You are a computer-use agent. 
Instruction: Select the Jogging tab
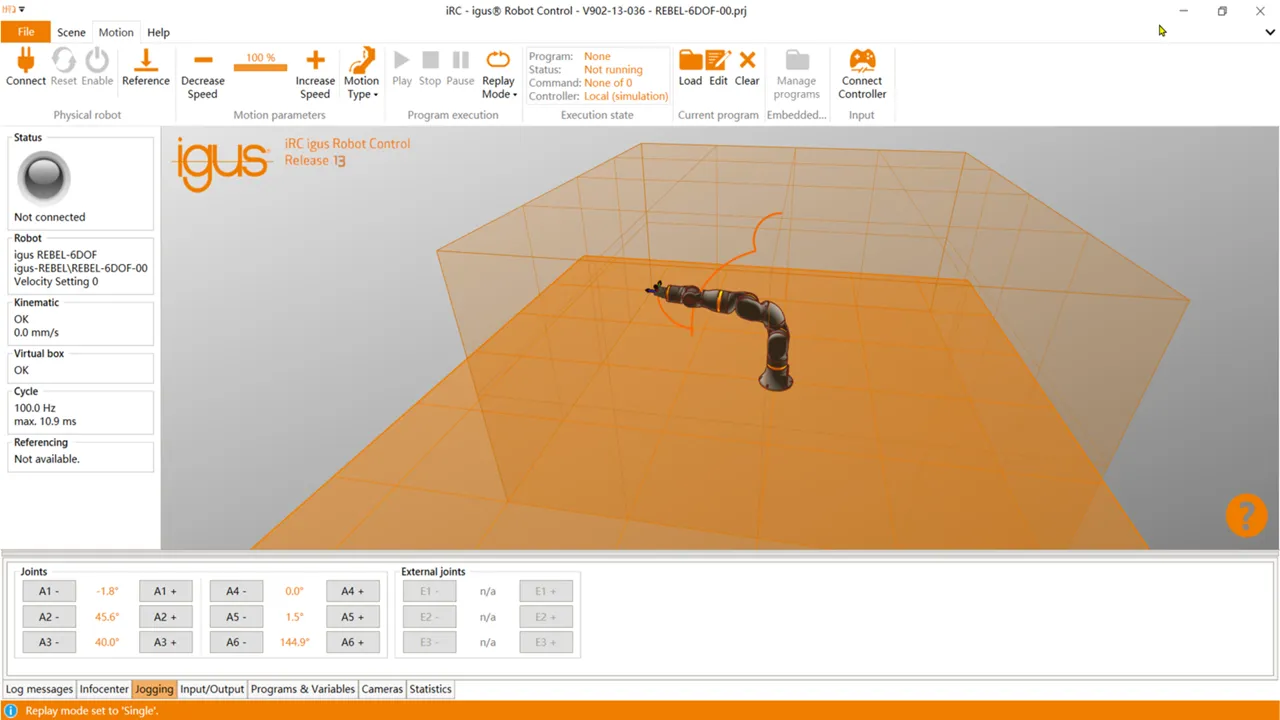coord(154,689)
